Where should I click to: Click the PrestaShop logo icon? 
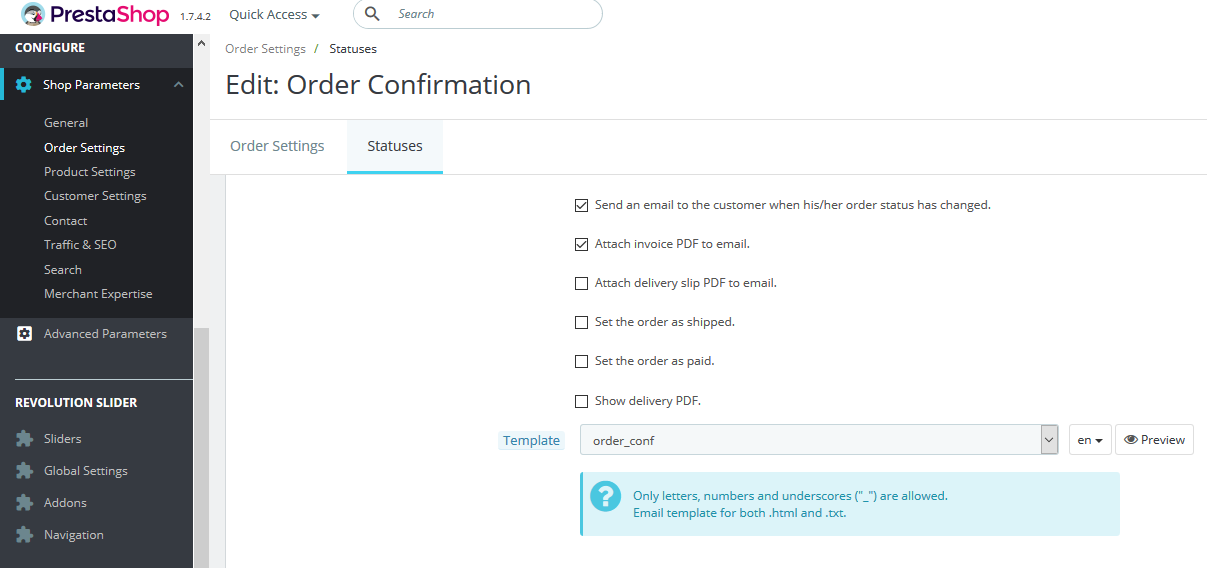click(33, 15)
